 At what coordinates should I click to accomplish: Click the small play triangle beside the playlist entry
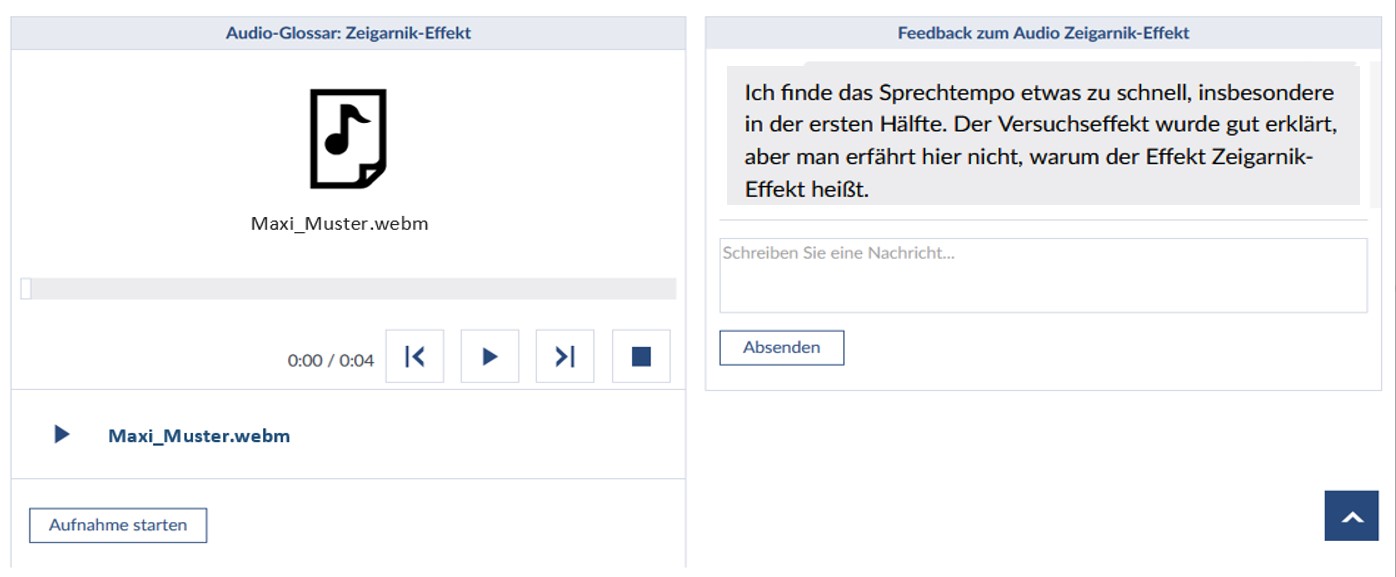tap(62, 435)
